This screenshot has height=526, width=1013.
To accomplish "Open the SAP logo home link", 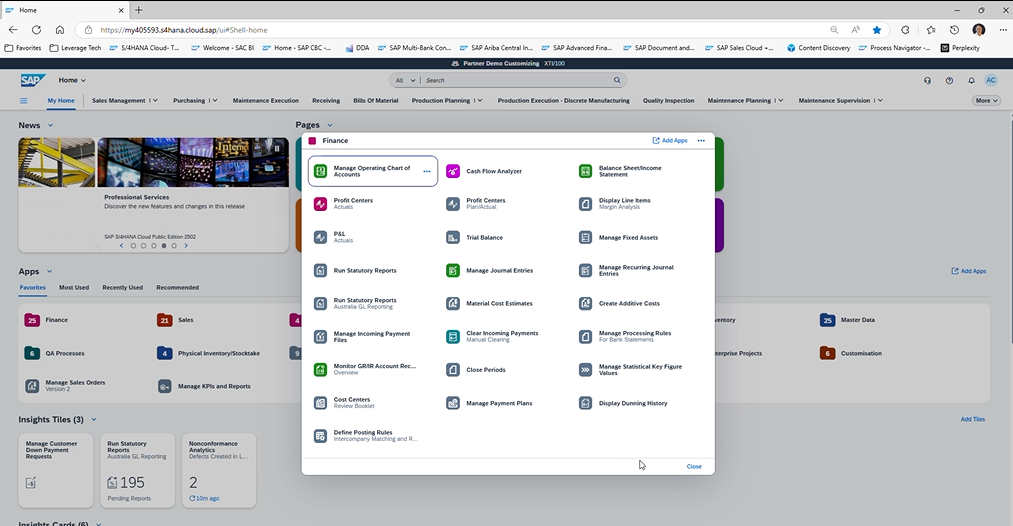I will coord(32,80).
